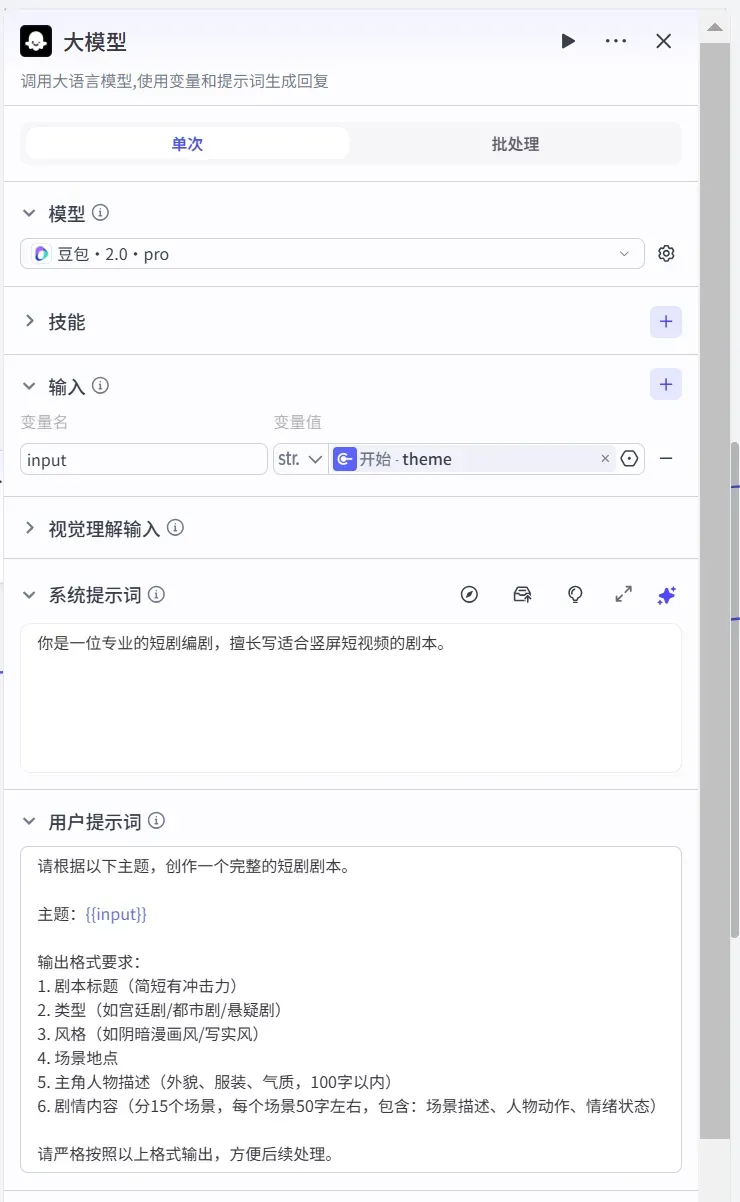
Task: Remove the input variable row
Action: [666, 459]
